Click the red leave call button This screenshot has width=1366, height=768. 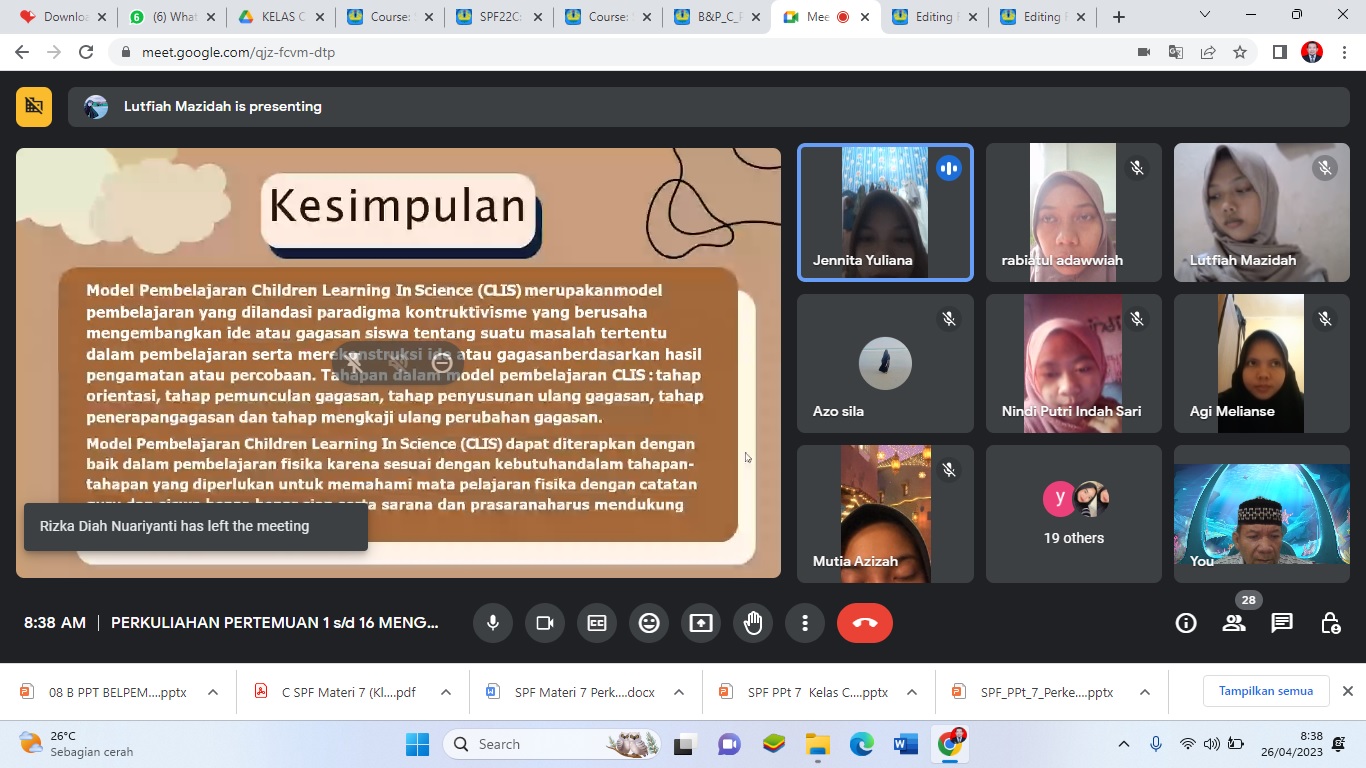point(865,623)
